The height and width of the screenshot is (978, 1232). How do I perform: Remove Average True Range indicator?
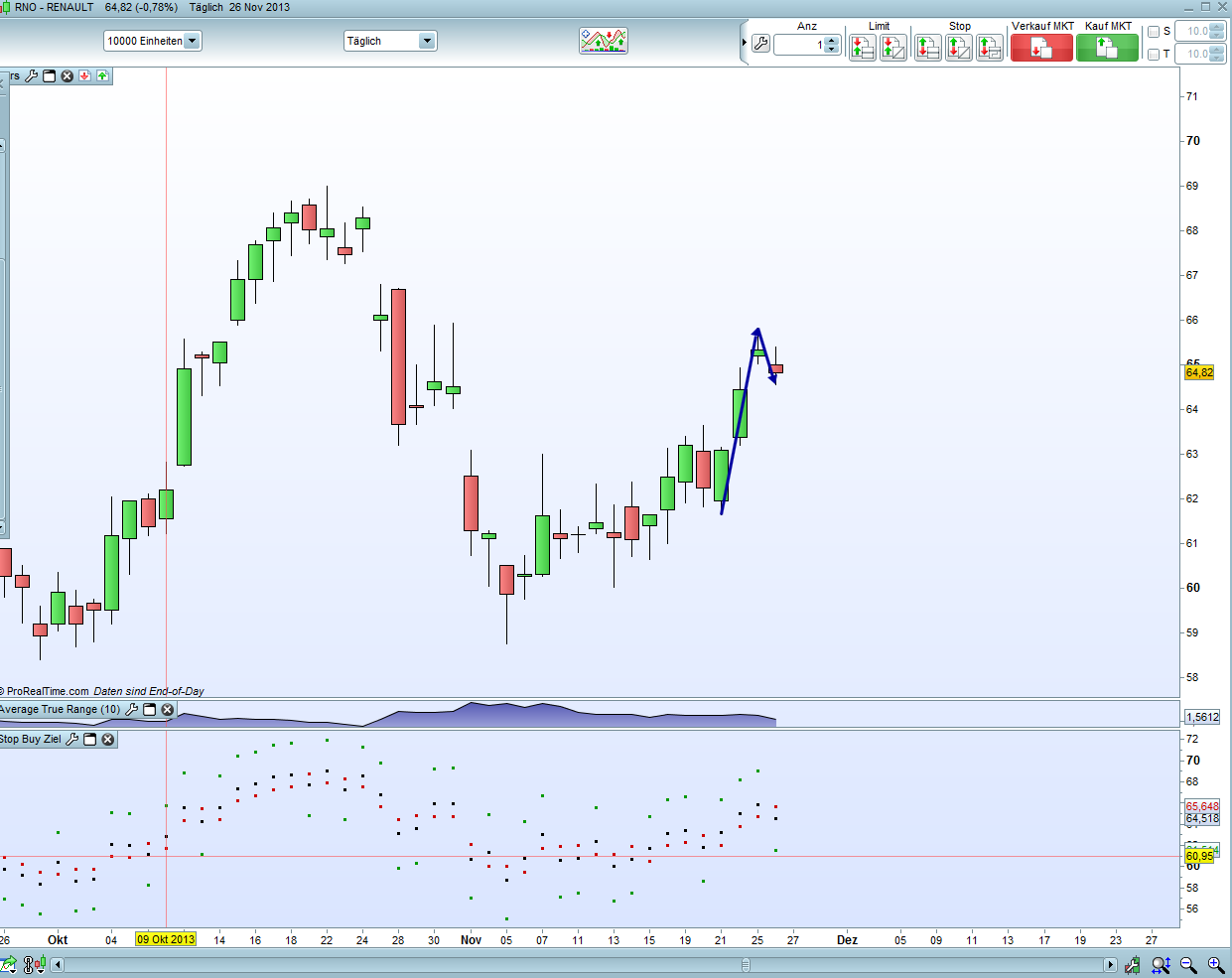pos(168,709)
